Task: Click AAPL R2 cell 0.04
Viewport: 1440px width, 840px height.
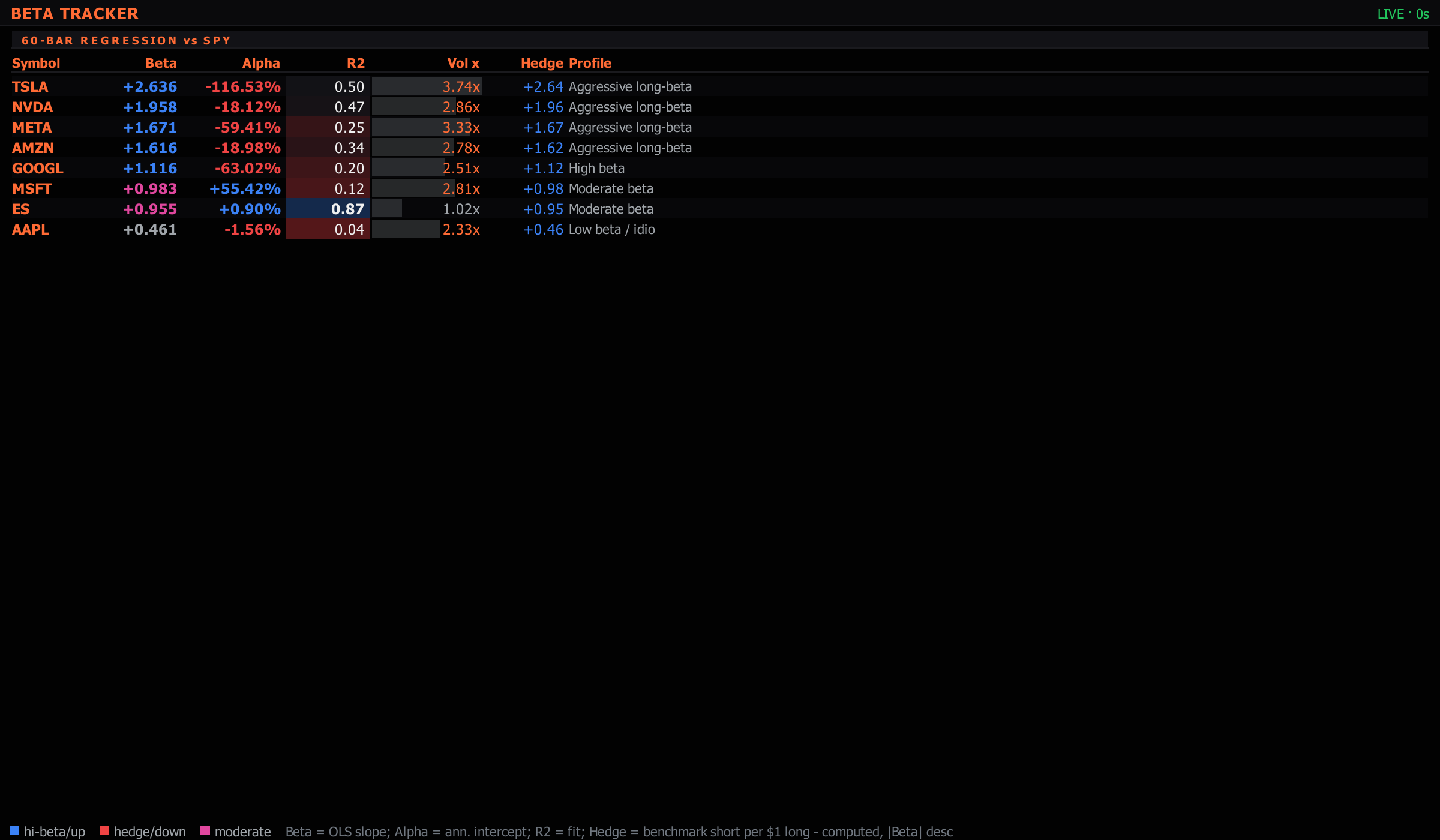Action: coord(328,229)
